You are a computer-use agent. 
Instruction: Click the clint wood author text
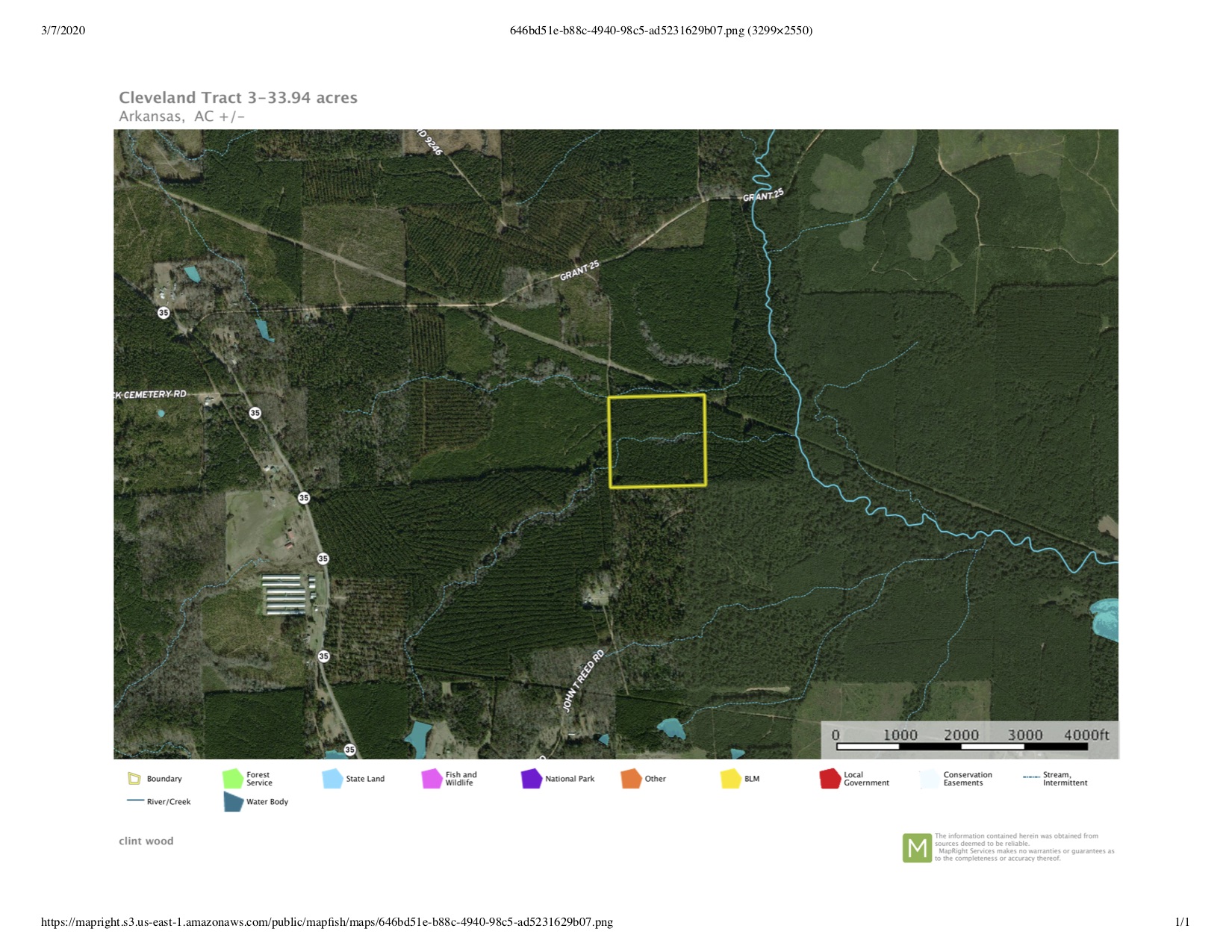[x=146, y=841]
